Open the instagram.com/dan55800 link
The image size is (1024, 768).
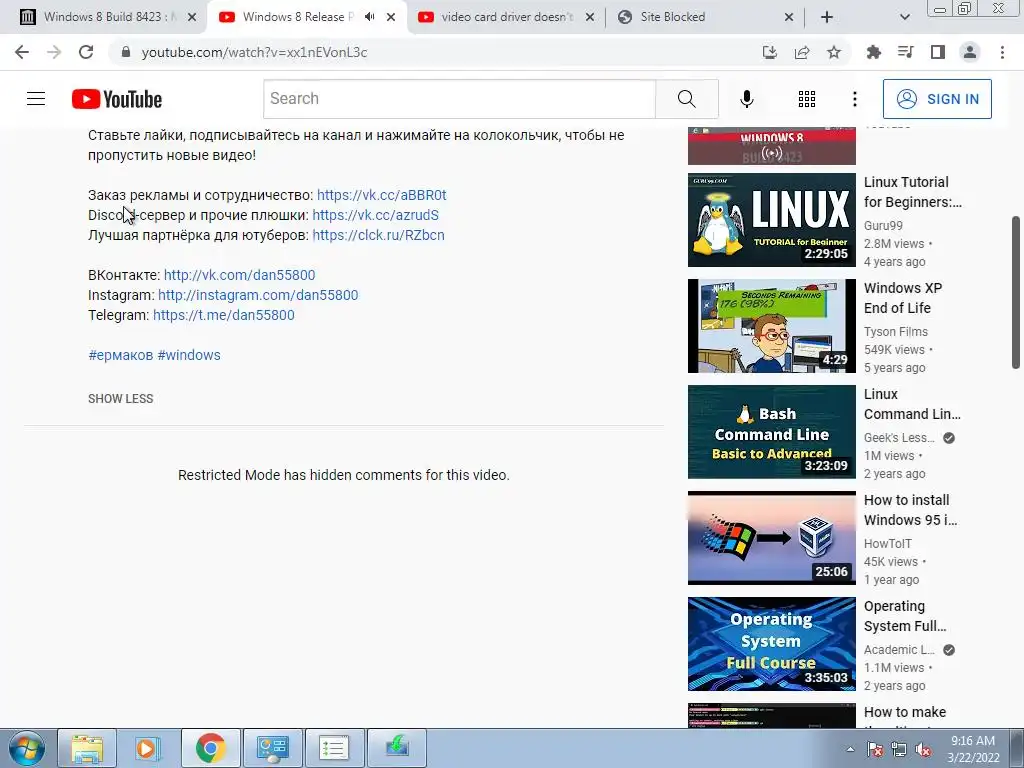tap(258, 295)
